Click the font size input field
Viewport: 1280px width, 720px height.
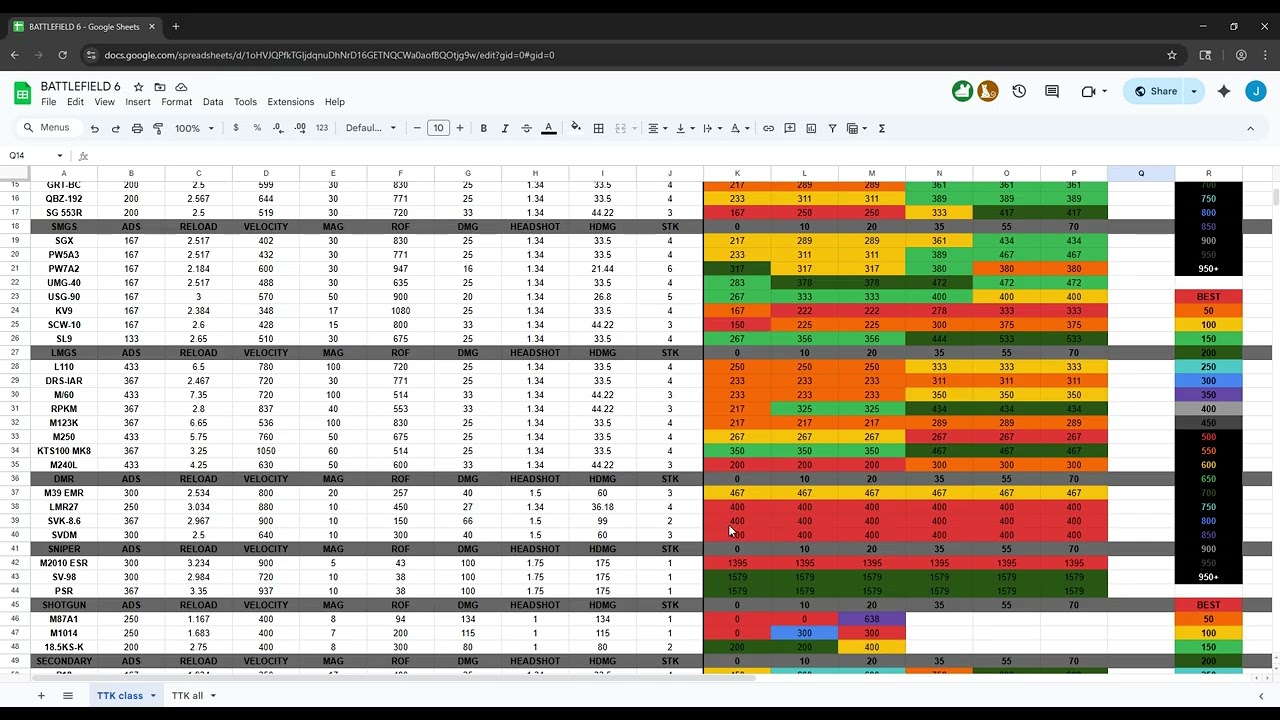[x=438, y=128]
